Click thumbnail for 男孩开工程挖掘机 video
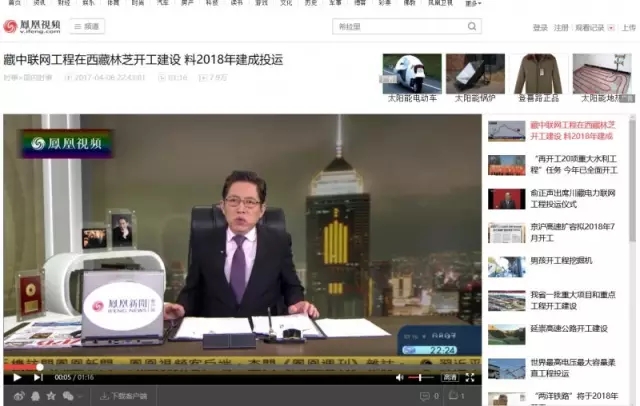Viewport: 640px width, 406px height. click(x=507, y=267)
